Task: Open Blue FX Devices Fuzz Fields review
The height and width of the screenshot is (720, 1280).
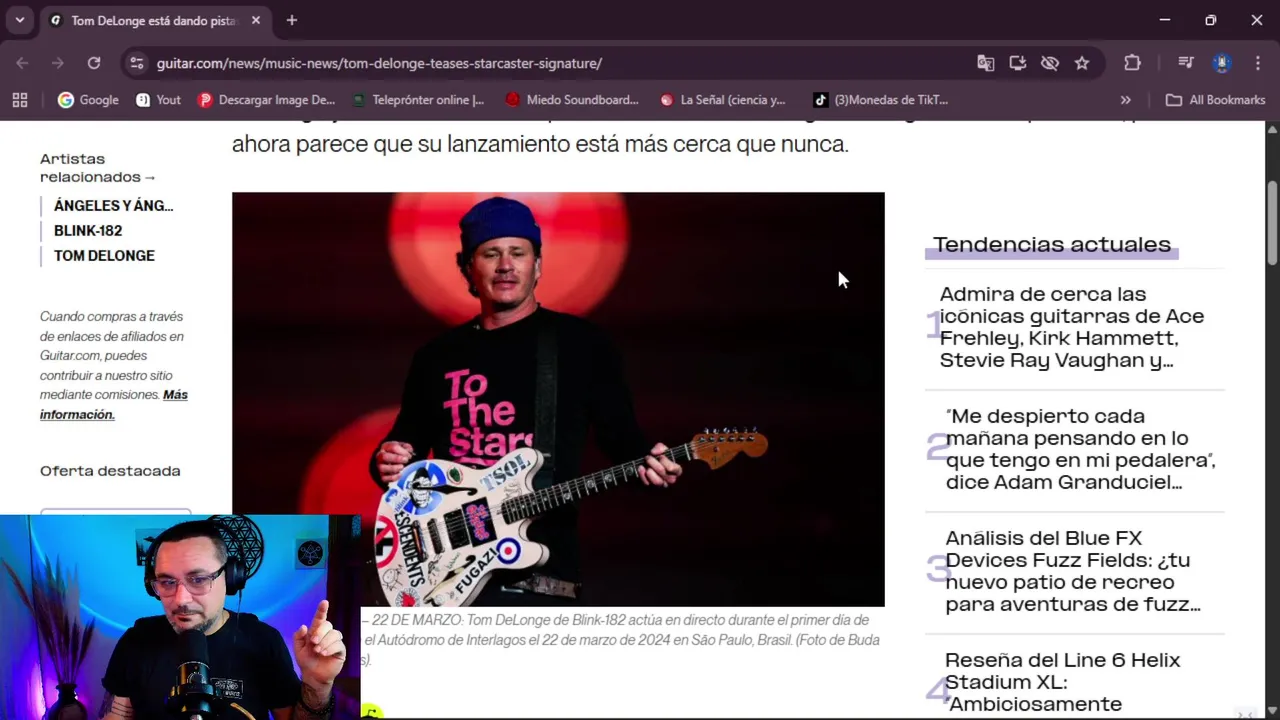Action: point(1073,571)
